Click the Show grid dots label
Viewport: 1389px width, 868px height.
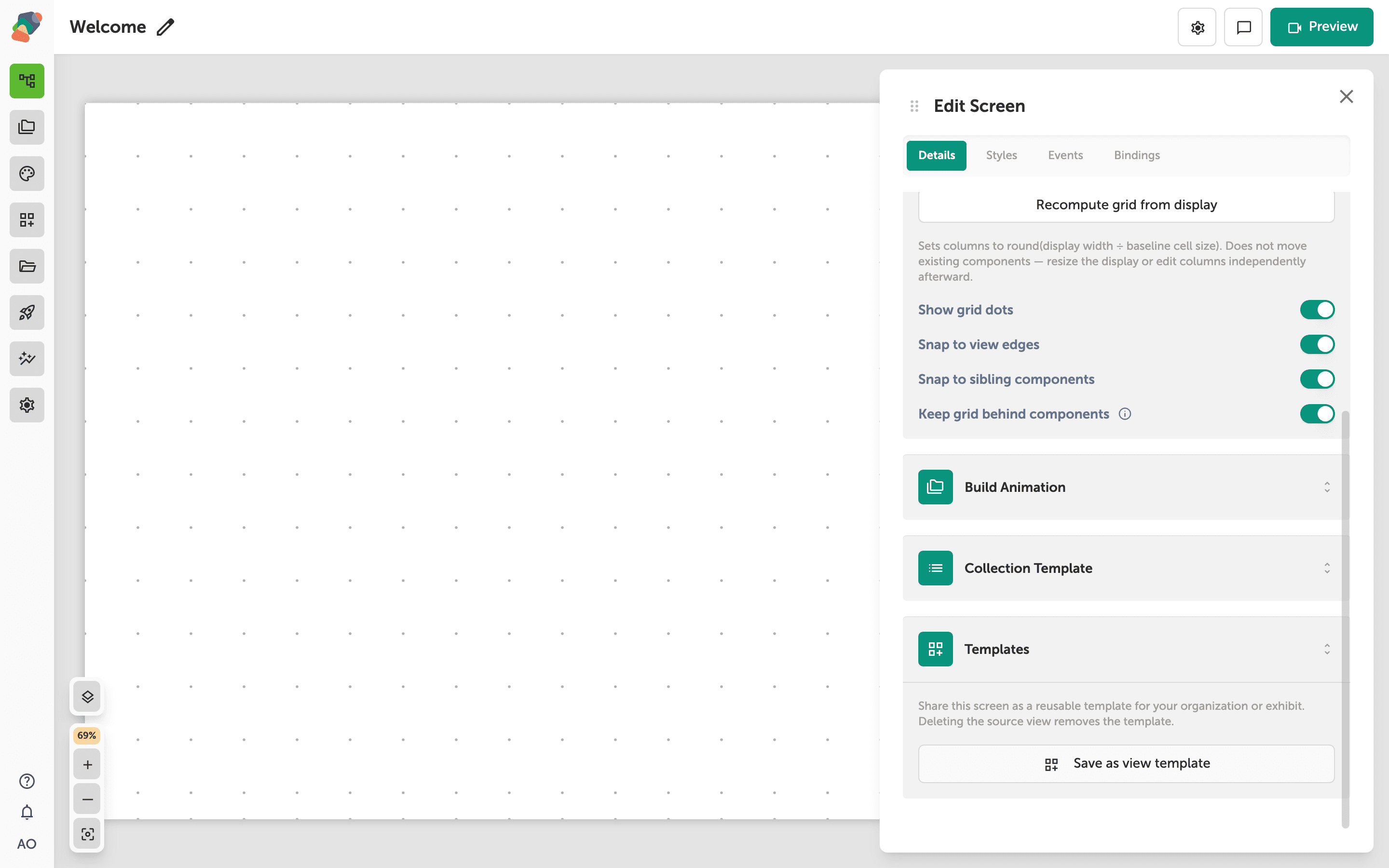point(966,310)
